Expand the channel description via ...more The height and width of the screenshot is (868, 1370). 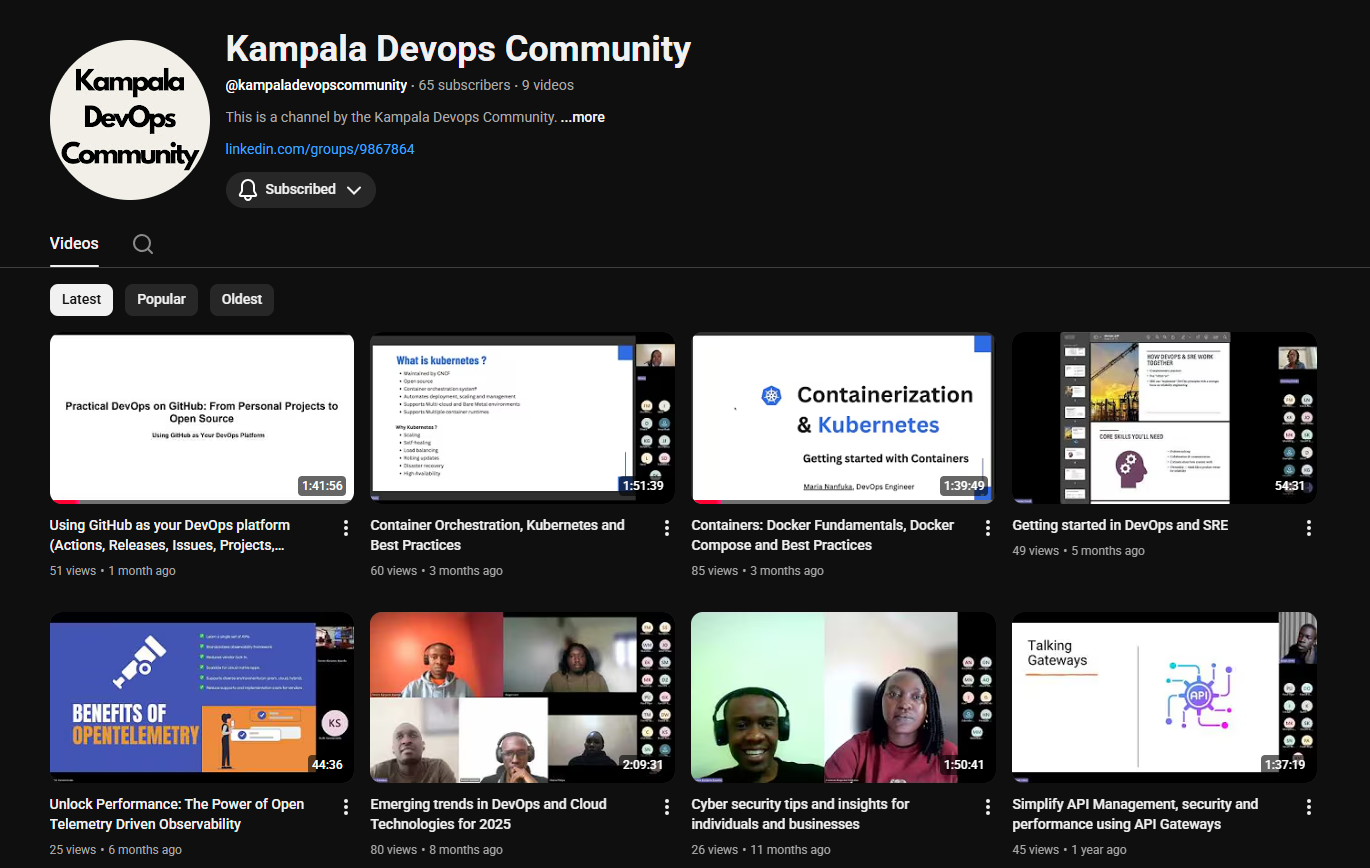point(582,117)
